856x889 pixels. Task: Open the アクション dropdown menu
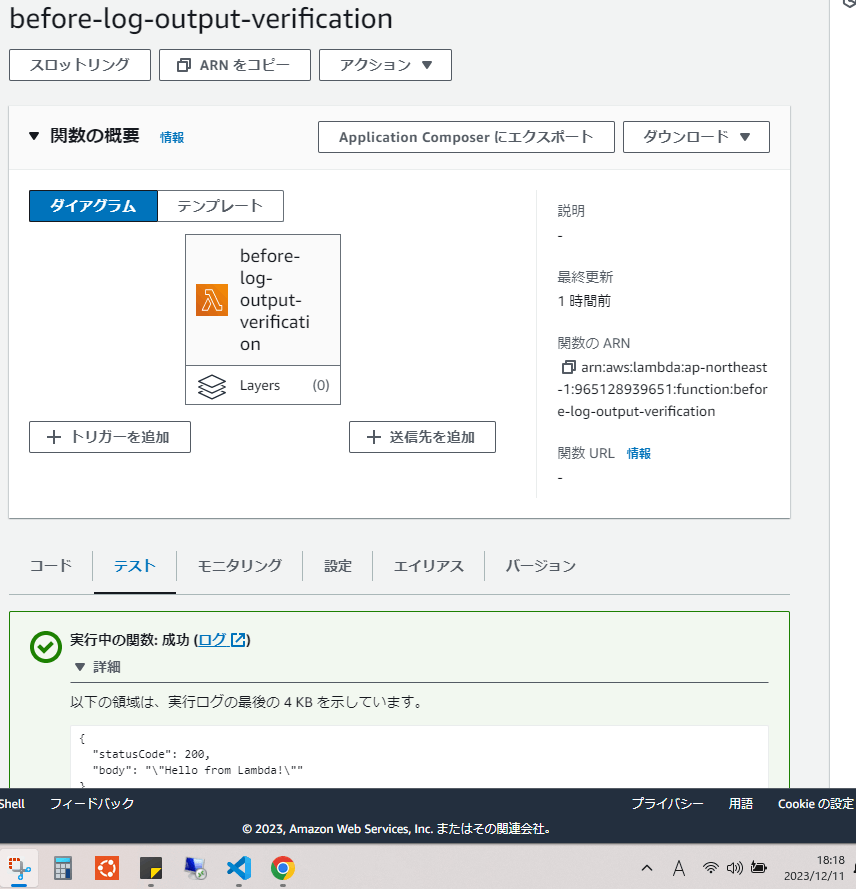(x=385, y=65)
